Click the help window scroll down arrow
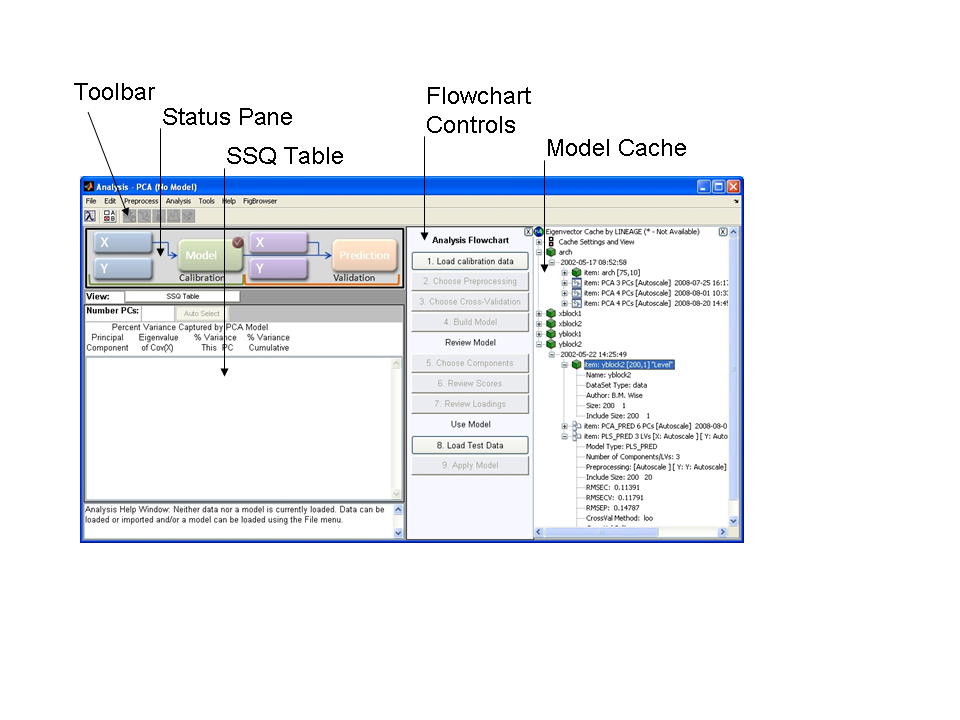The height and width of the screenshot is (720, 960). [x=398, y=533]
